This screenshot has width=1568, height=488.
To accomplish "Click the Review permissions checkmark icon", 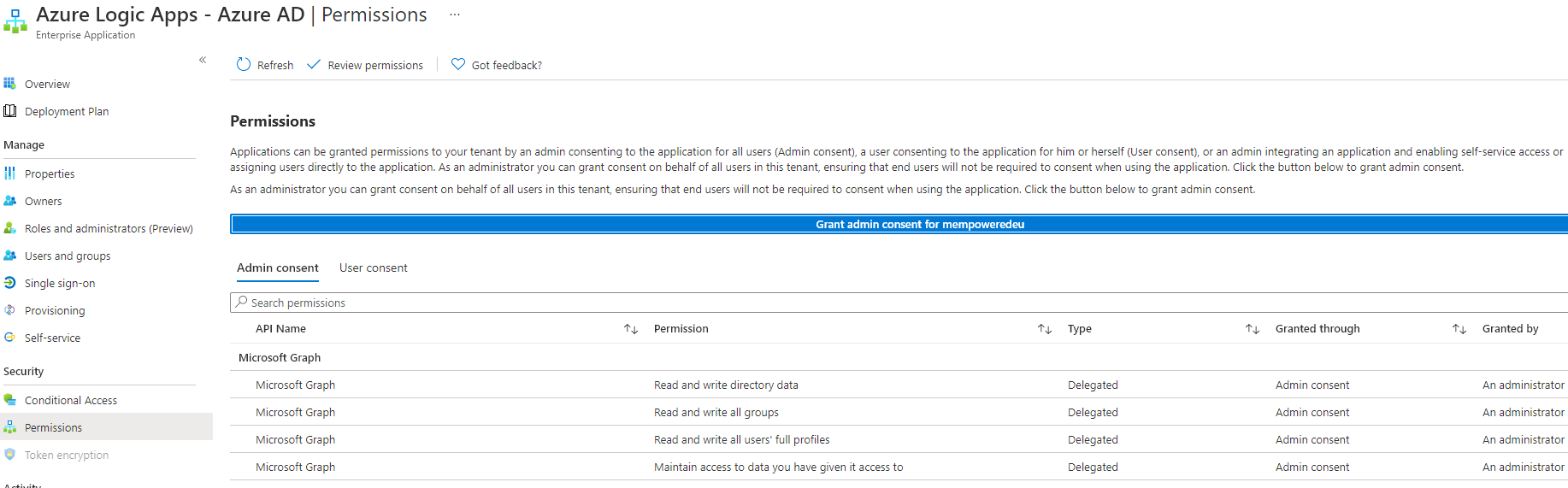I will tap(314, 64).
